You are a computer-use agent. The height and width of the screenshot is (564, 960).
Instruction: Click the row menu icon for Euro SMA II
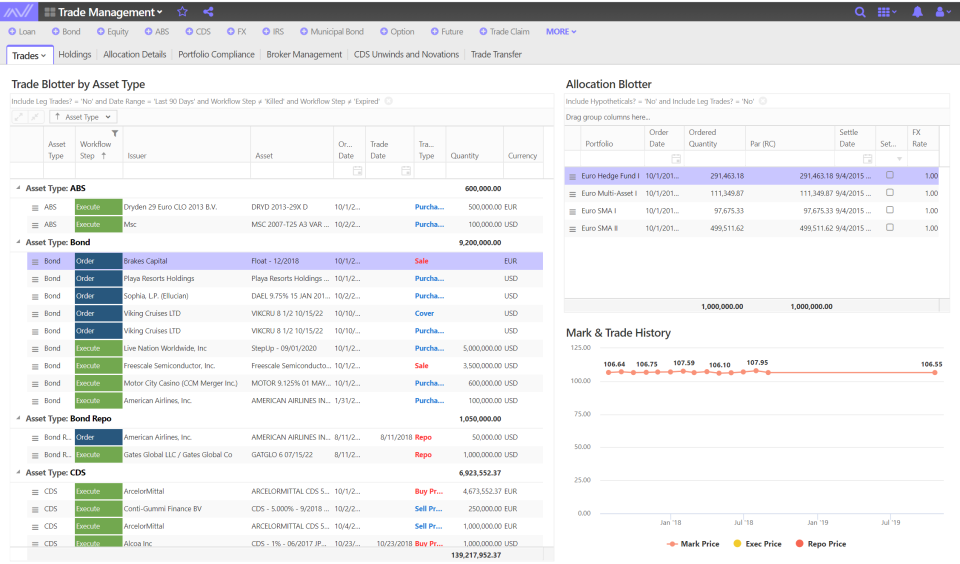(x=572, y=229)
